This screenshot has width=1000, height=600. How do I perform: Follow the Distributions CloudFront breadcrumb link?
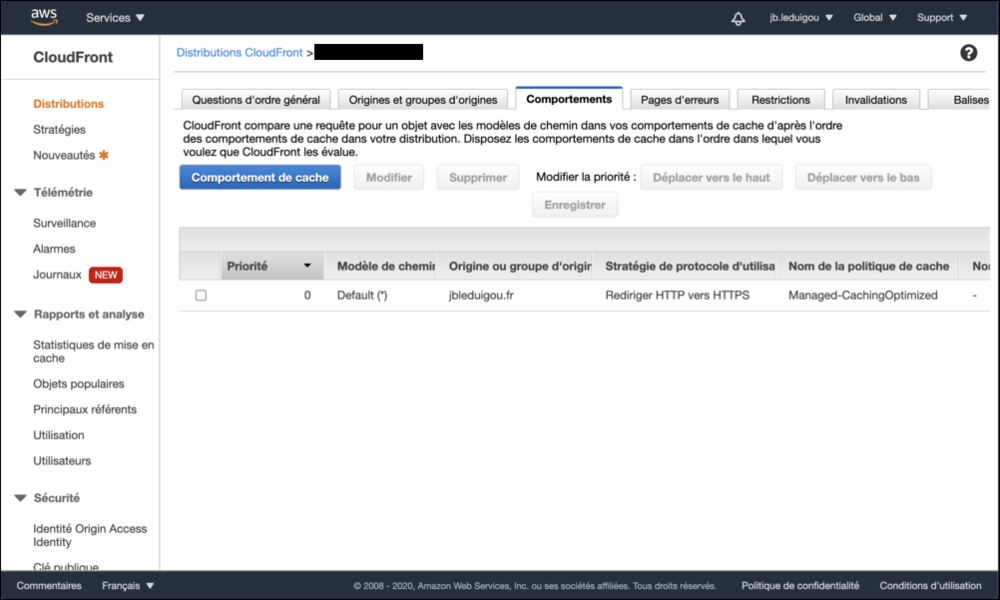point(239,52)
